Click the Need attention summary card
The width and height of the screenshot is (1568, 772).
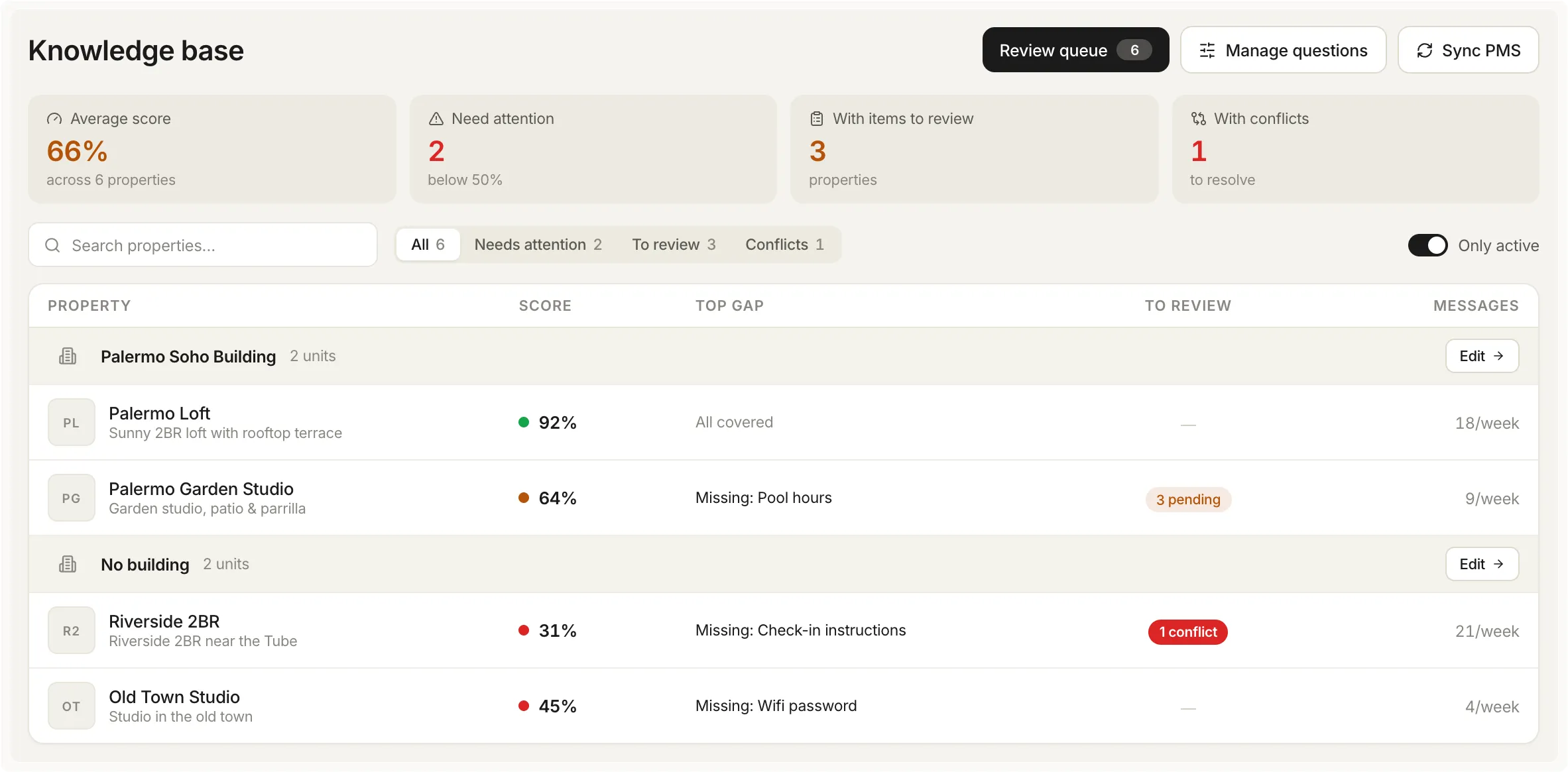point(593,149)
